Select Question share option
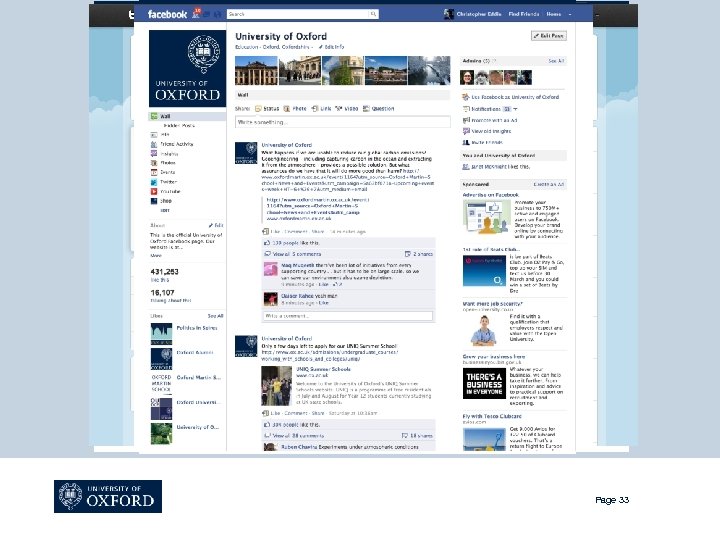 (379, 109)
